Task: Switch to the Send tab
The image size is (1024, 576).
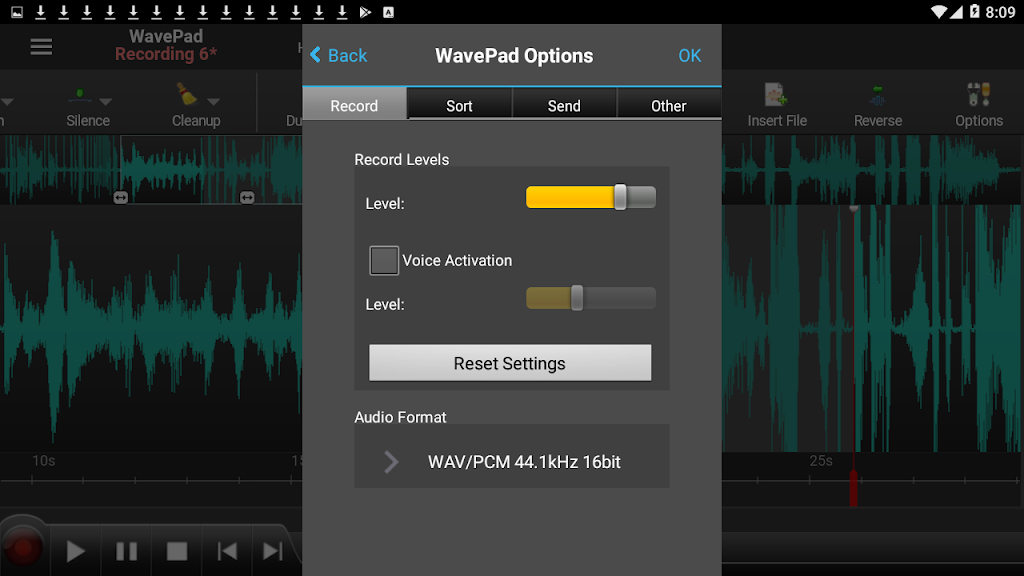Action: [x=564, y=105]
